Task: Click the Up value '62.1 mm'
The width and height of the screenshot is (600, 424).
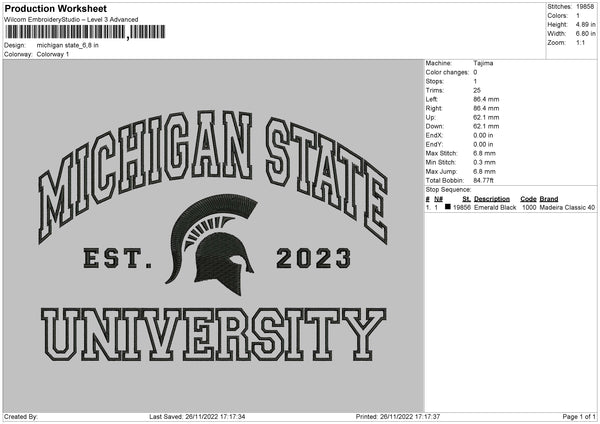Action: [486, 117]
